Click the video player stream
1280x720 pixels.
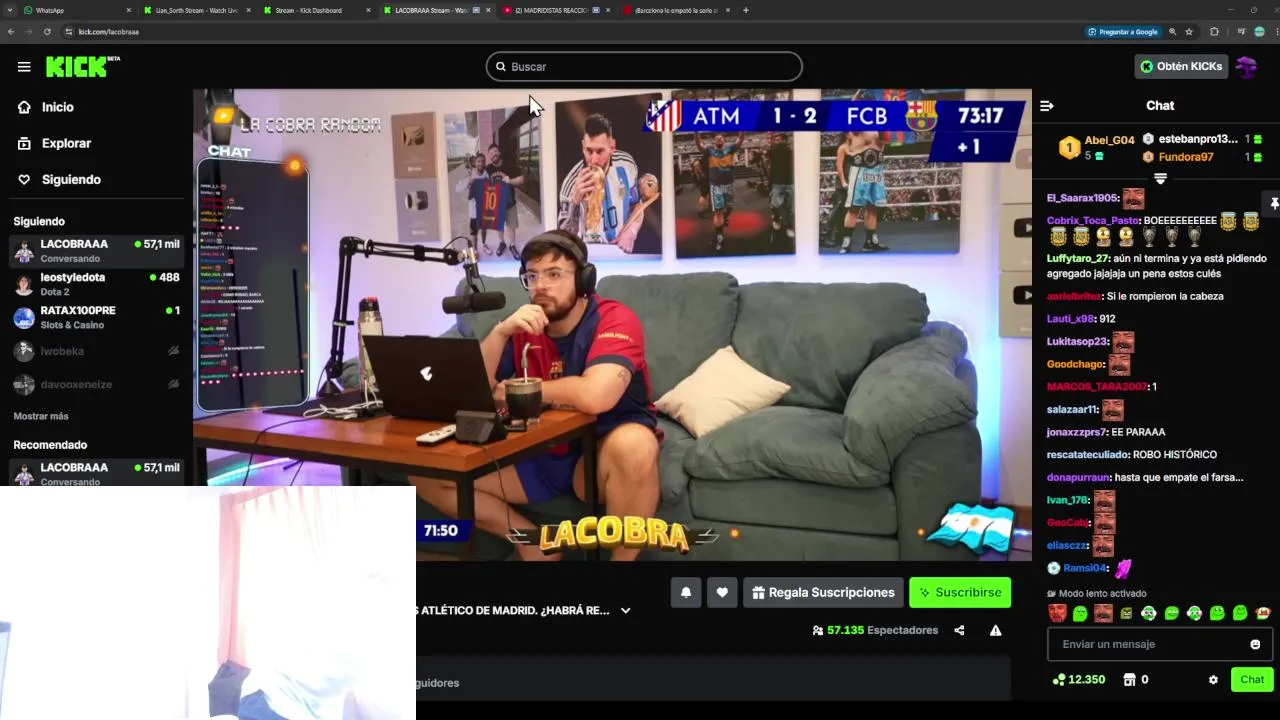[612, 325]
